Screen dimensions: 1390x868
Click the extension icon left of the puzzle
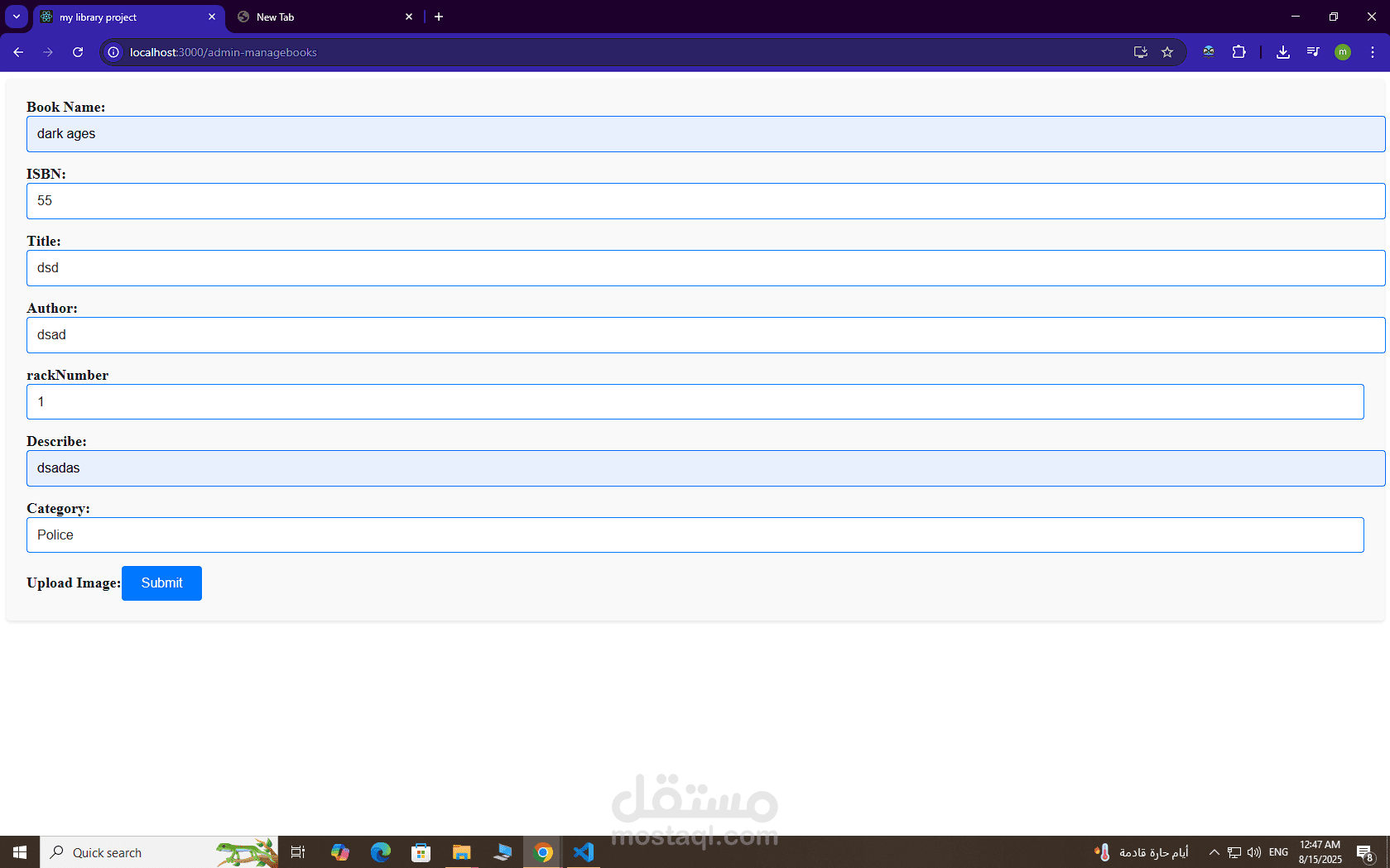[x=1209, y=52]
